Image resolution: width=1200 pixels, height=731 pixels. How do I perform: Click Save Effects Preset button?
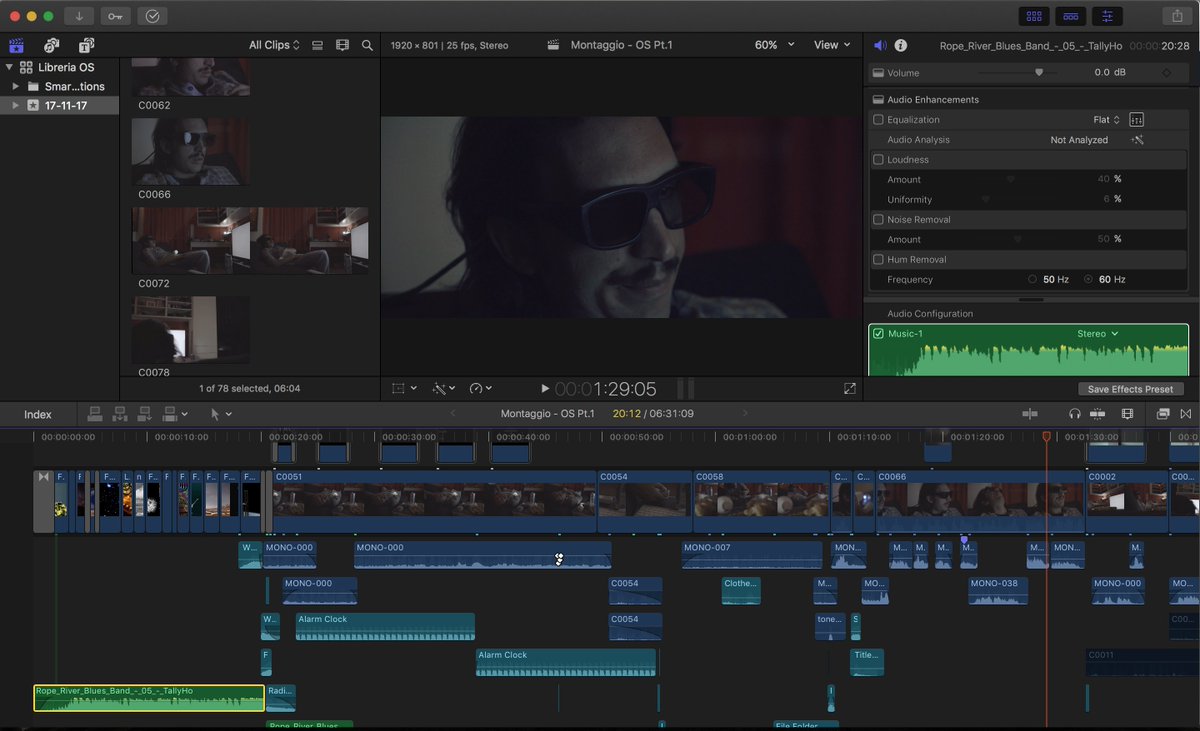point(1130,389)
